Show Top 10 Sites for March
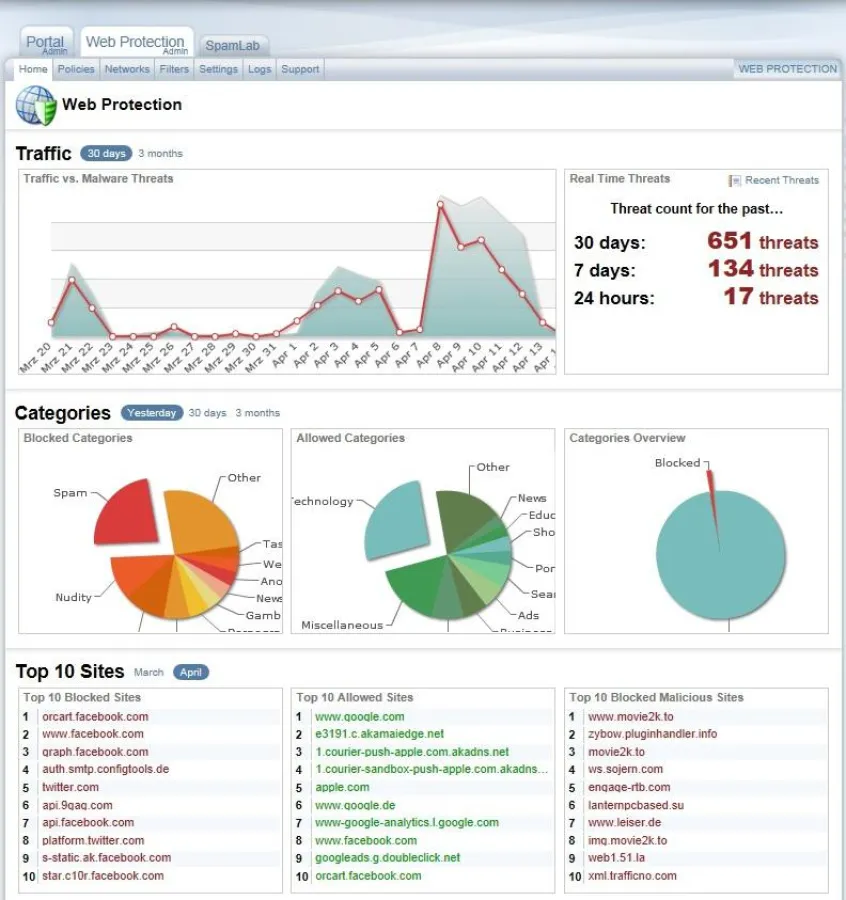 pos(148,672)
